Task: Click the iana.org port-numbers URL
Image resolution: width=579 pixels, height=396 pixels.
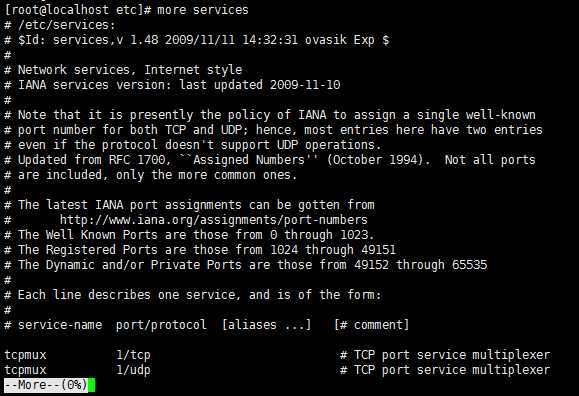Action: click(213, 220)
